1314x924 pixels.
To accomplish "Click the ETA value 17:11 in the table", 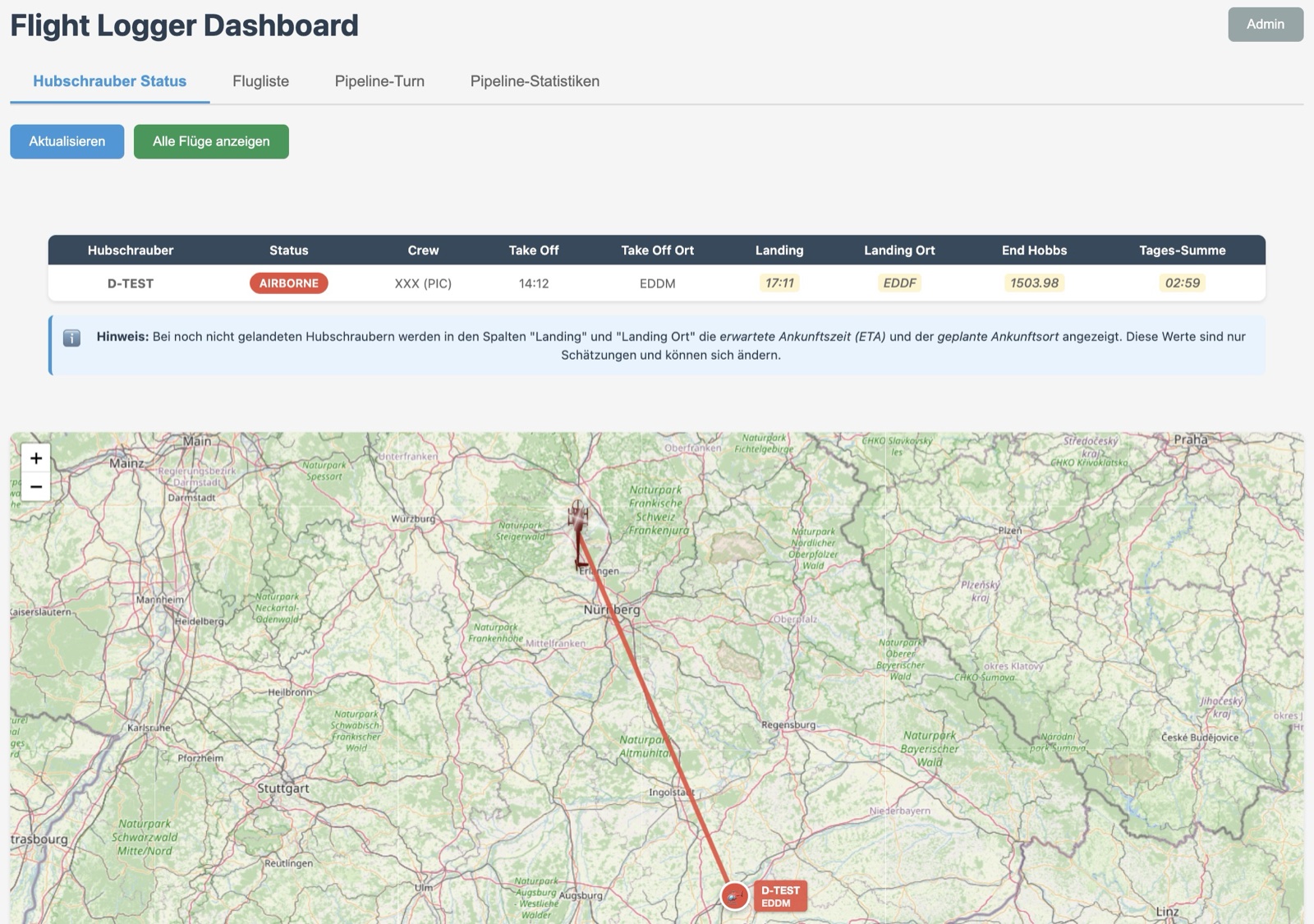I will tap(779, 283).
